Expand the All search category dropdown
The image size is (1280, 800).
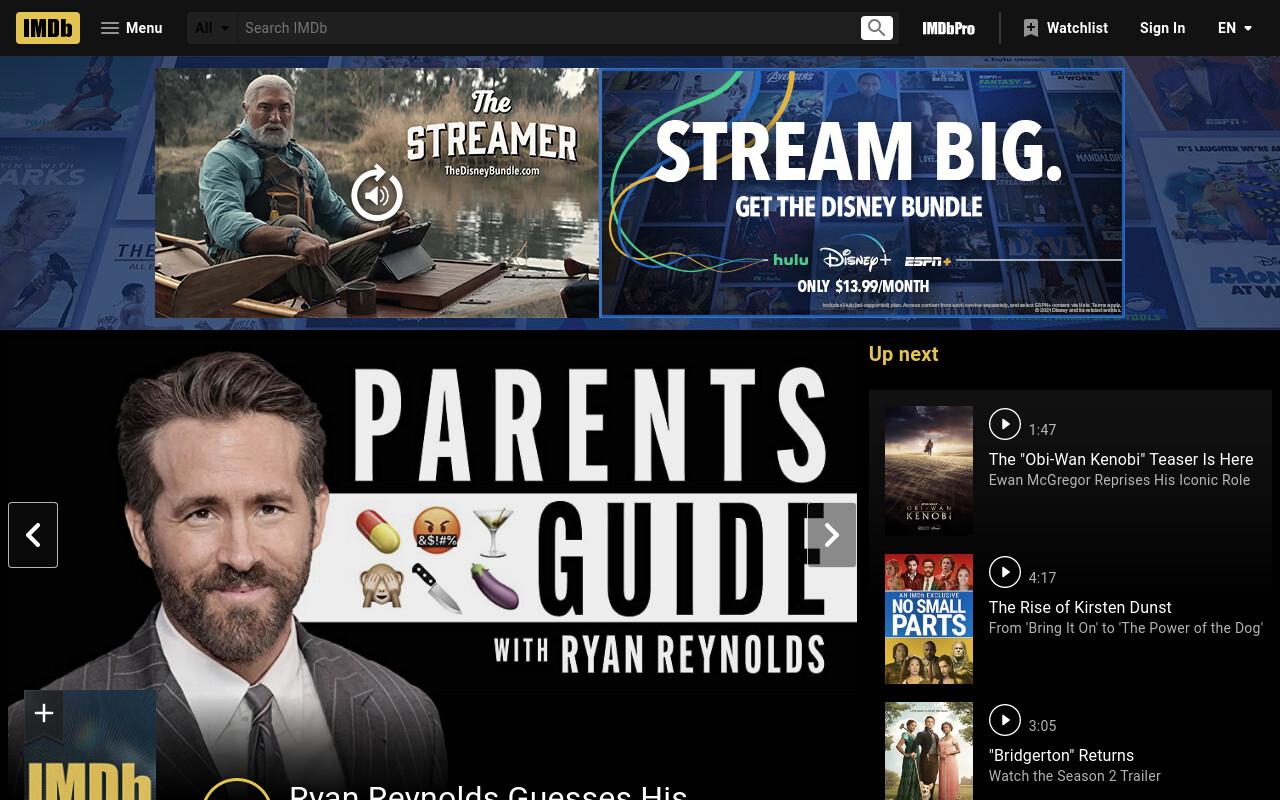tap(213, 28)
